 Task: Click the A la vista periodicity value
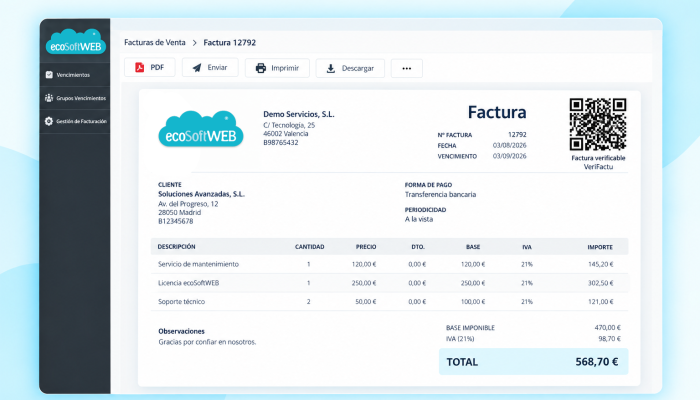[419, 219]
